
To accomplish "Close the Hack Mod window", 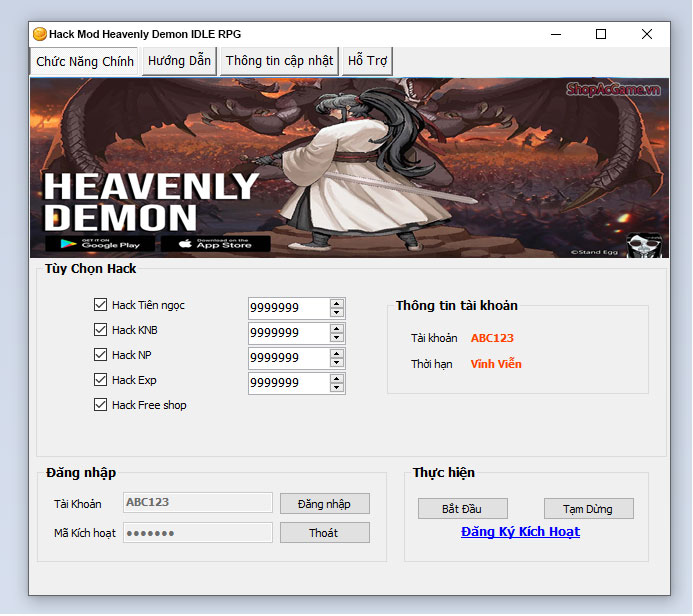I will coord(647,34).
